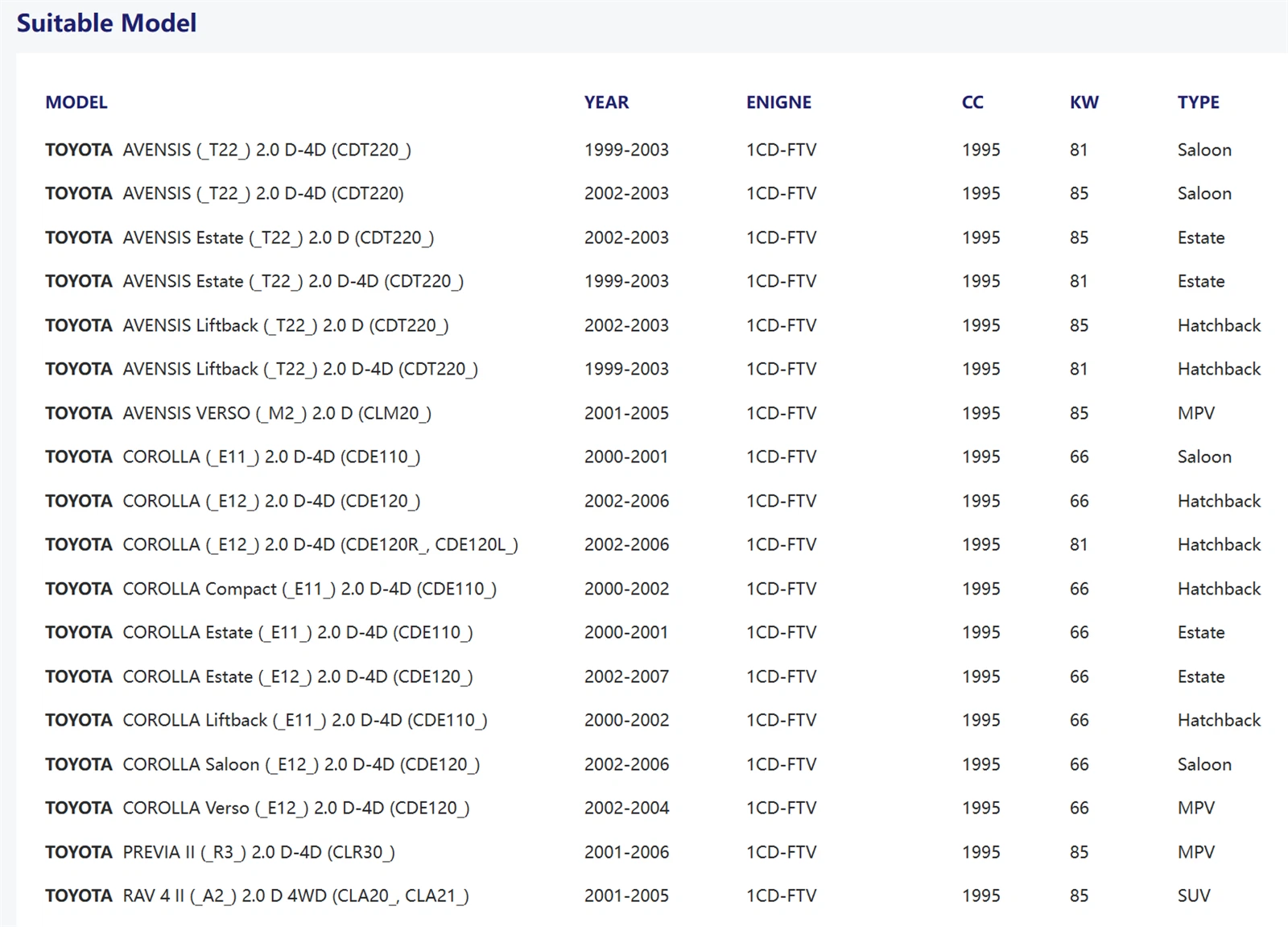Click Hatchback type in COROLLA Liftback row

(x=1219, y=720)
